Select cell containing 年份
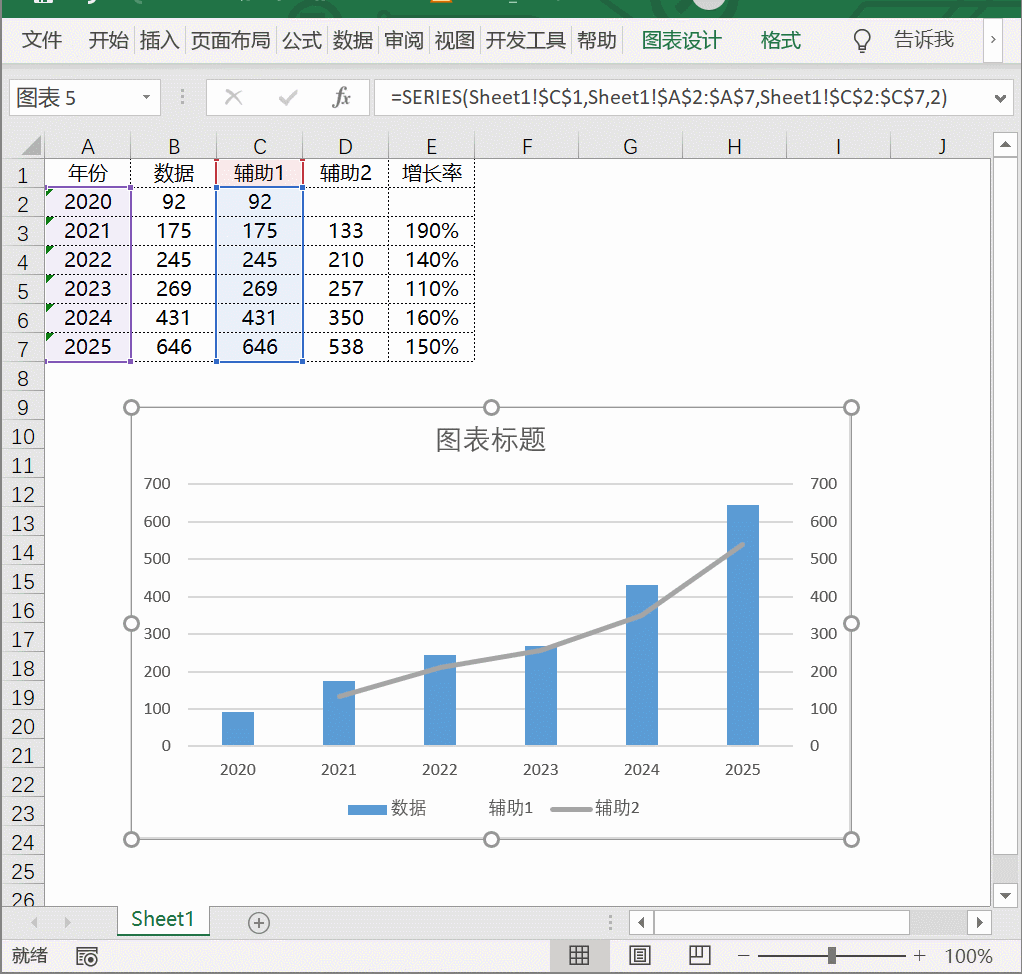This screenshot has height=974, width=1022. pos(87,173)
